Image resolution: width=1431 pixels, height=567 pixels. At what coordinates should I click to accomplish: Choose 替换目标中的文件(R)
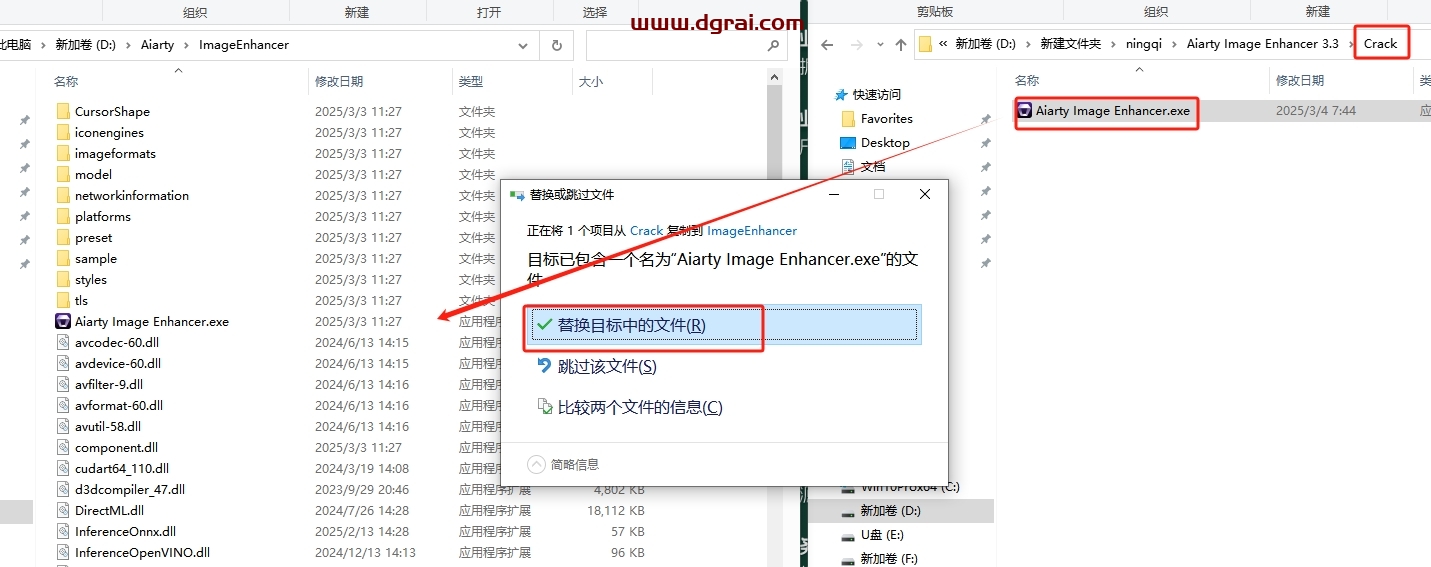(x=722, y=325)
